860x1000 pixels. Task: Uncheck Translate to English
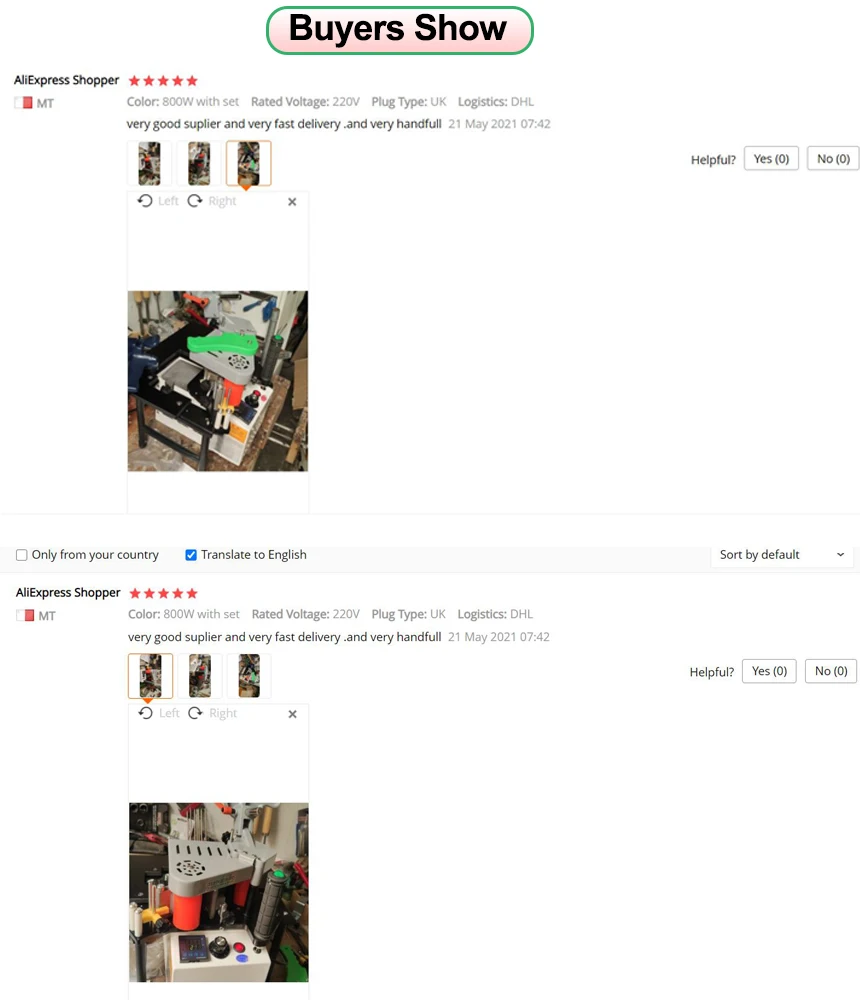(x=191, y=555)
